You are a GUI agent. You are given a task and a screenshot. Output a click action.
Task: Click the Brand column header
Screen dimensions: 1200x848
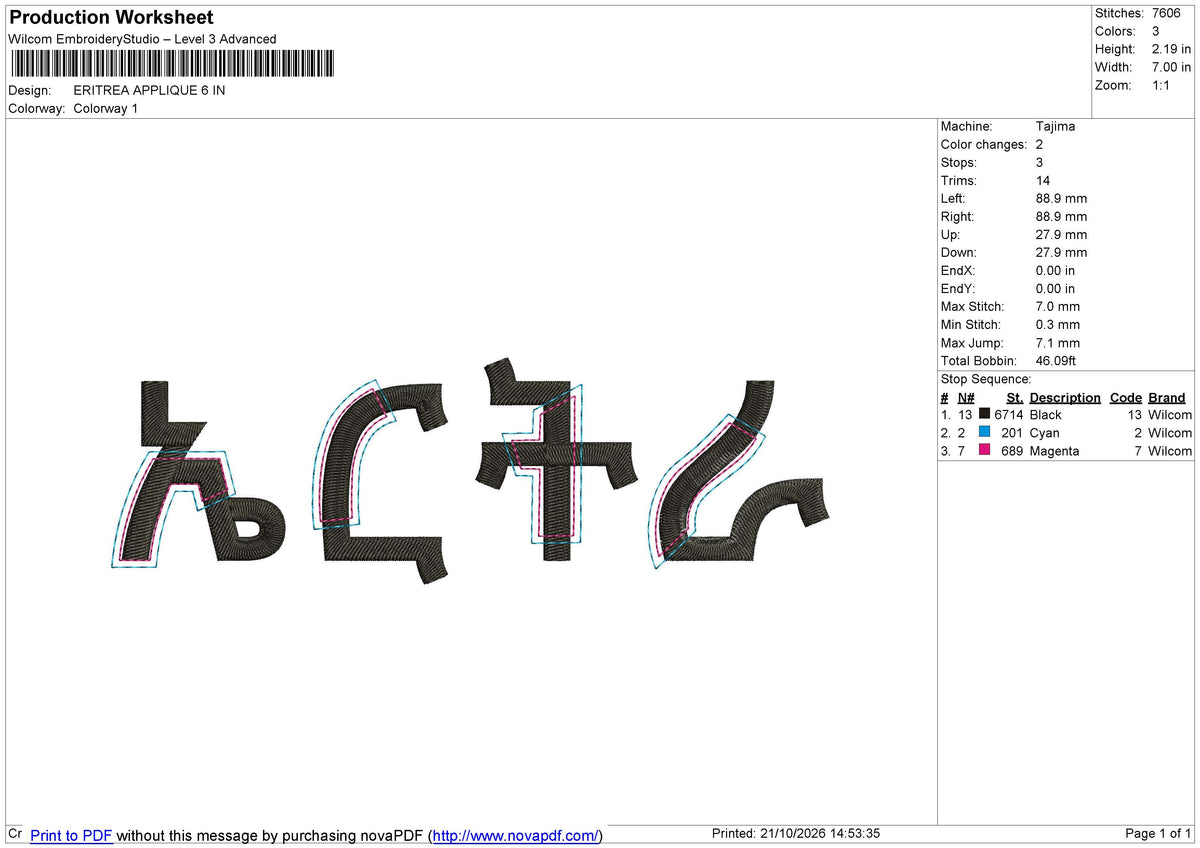(x=1167, y=397)
